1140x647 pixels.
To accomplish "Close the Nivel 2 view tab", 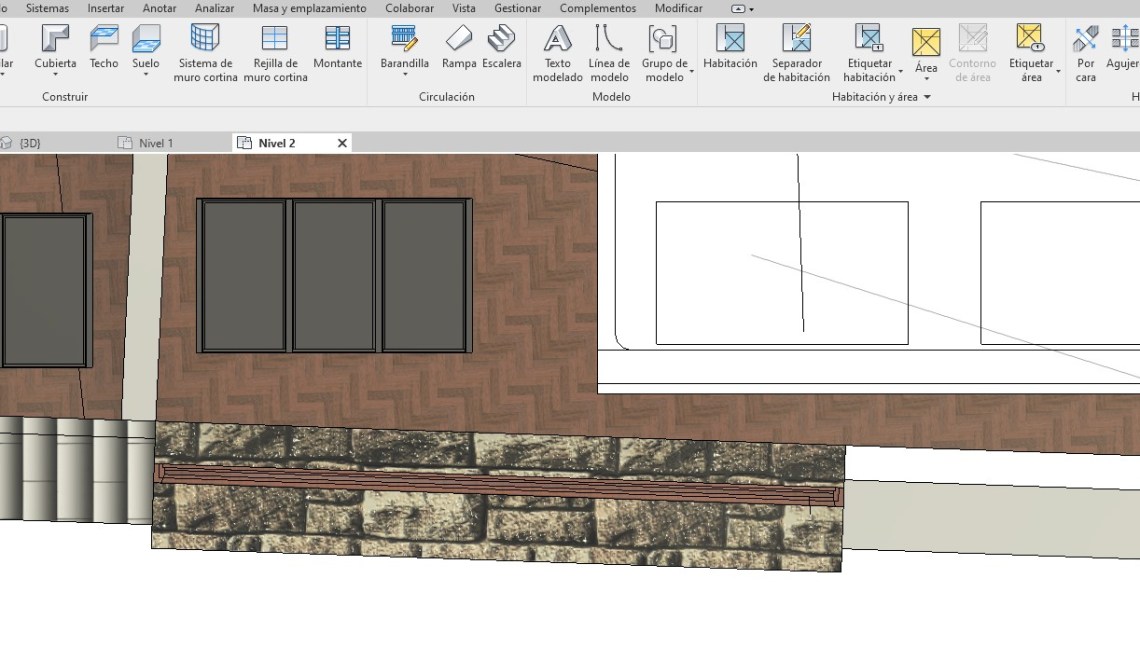I will 342,143.
